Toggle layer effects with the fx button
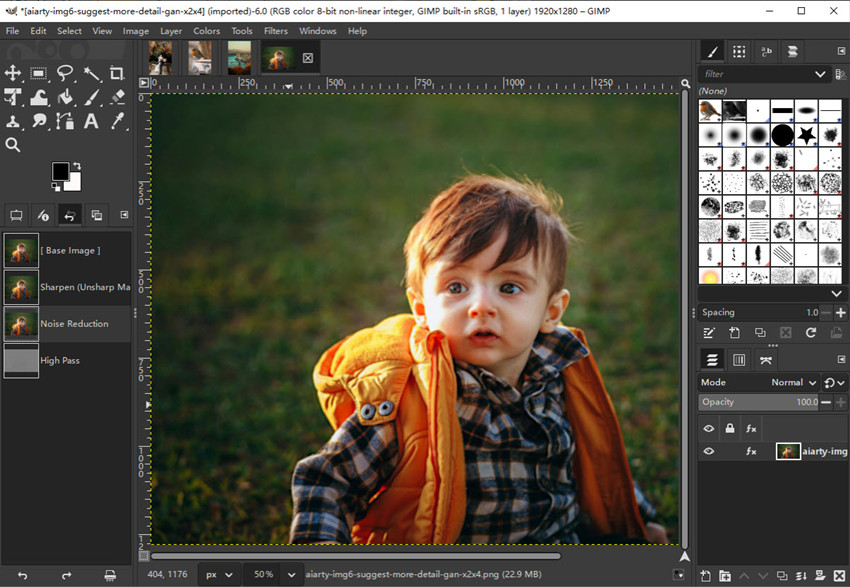Screen dimensions: 850x587 pos(751,428)
